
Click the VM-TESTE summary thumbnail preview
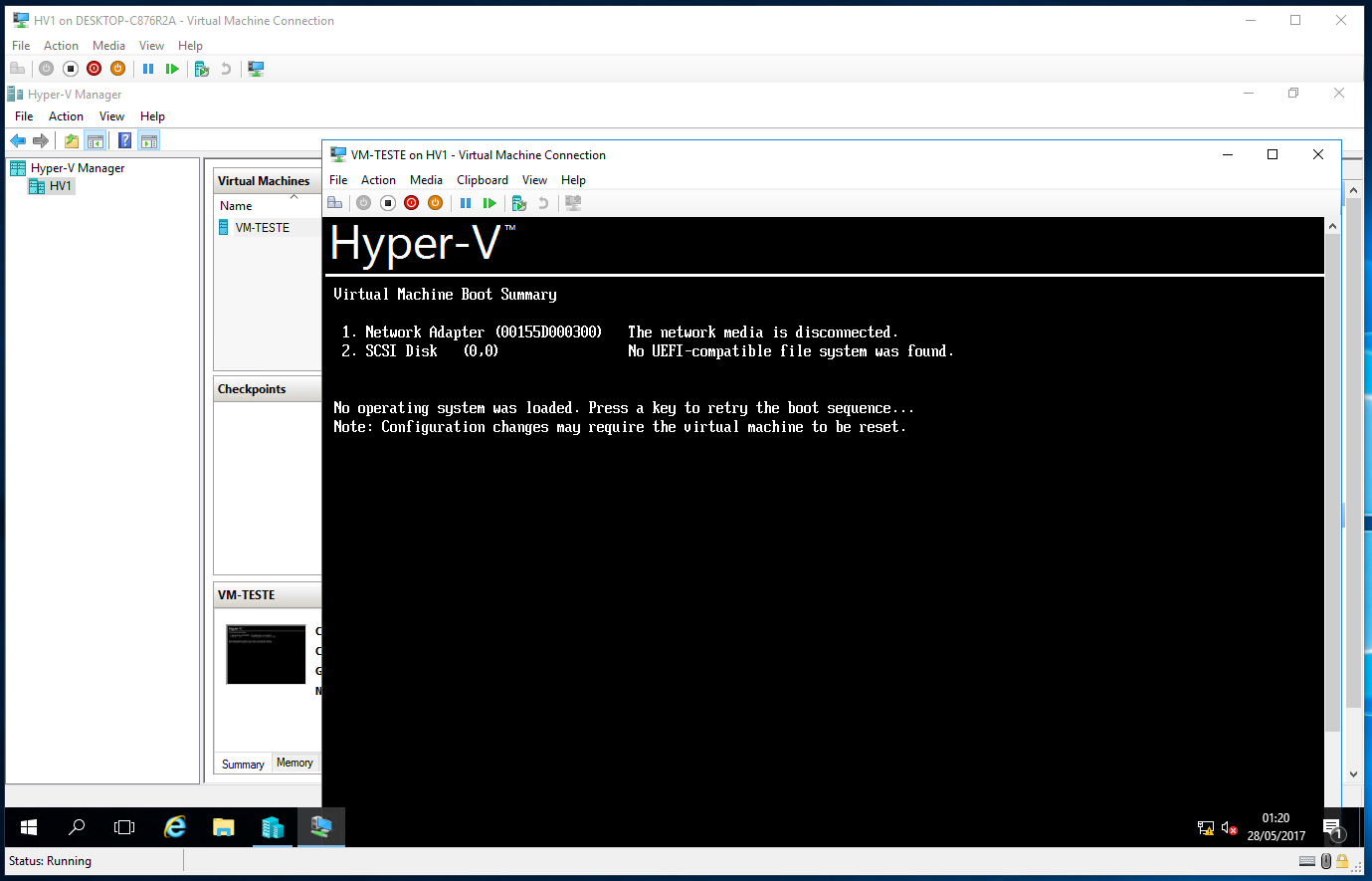click(x=266, y=654)
